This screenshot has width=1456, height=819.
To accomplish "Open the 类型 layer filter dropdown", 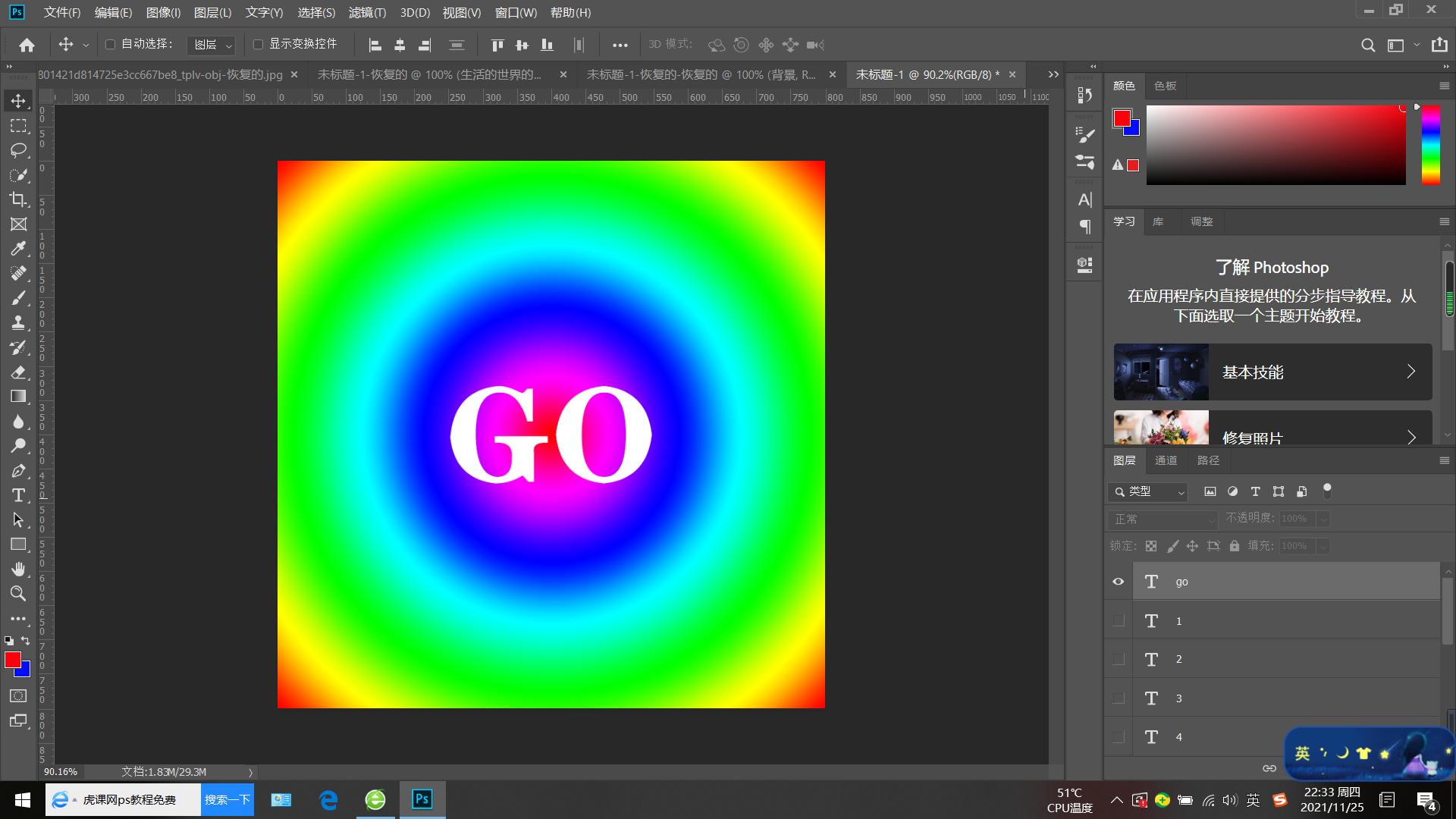I will pos(1148,492).
